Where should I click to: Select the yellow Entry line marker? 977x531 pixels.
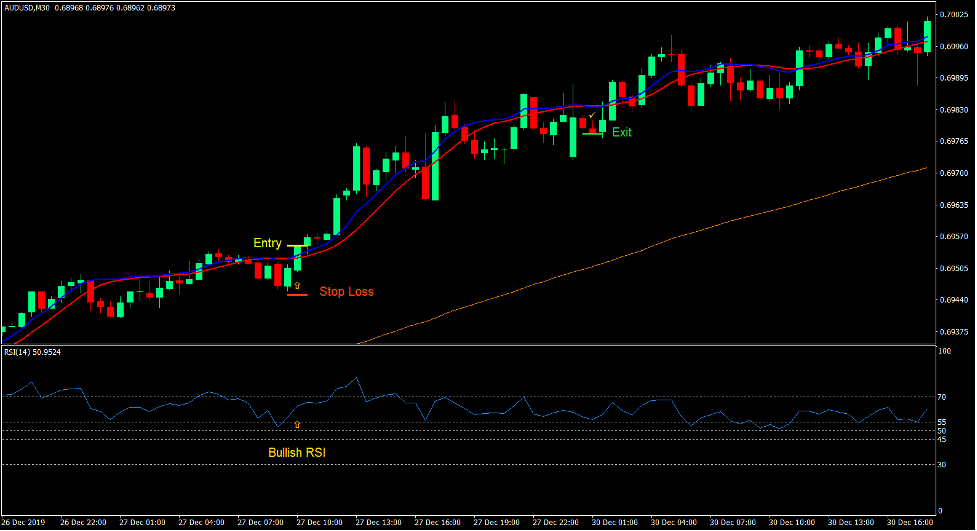[x=298, y=245]
